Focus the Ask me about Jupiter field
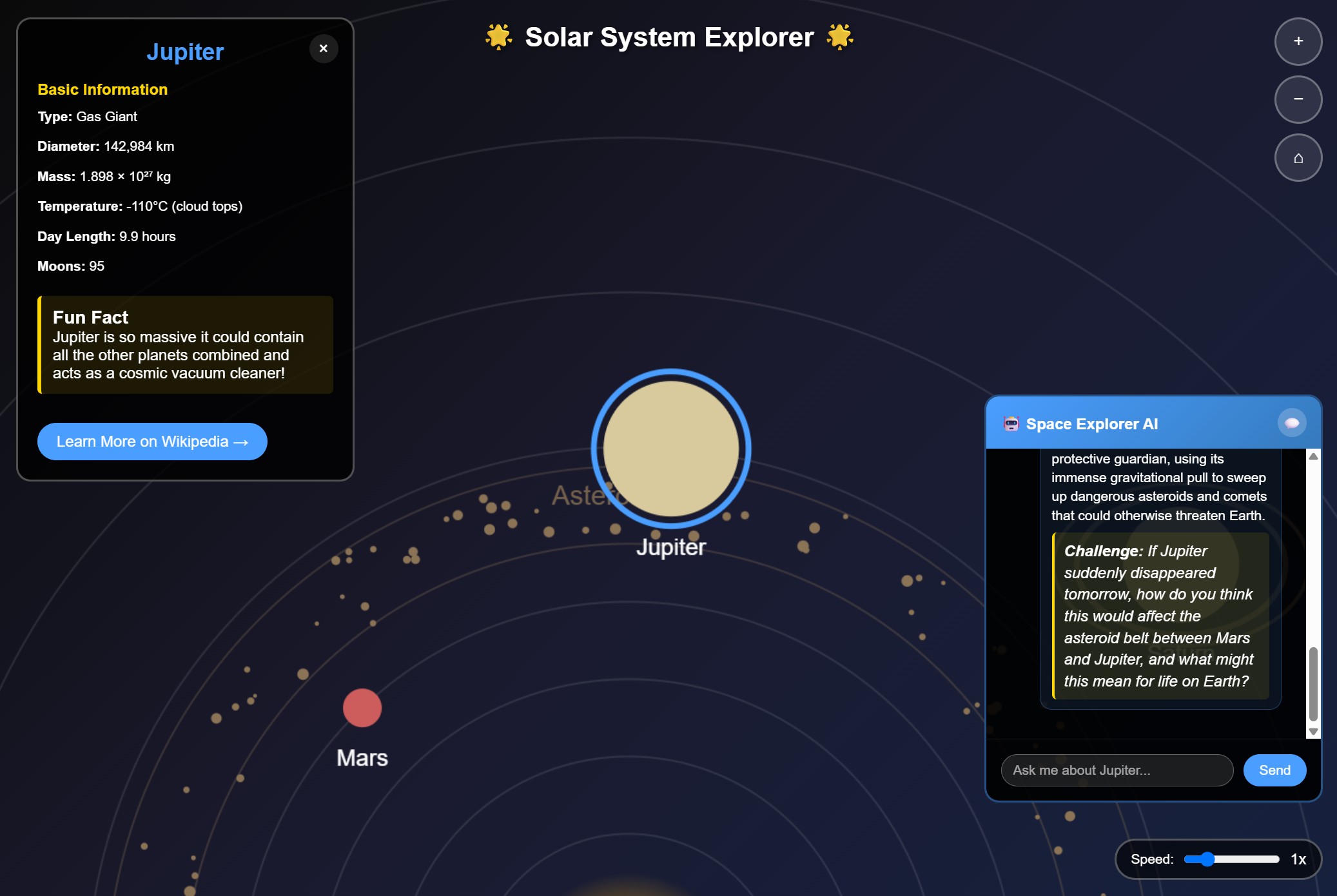Screen dimensions: 1337x896 coord(1117,770)
